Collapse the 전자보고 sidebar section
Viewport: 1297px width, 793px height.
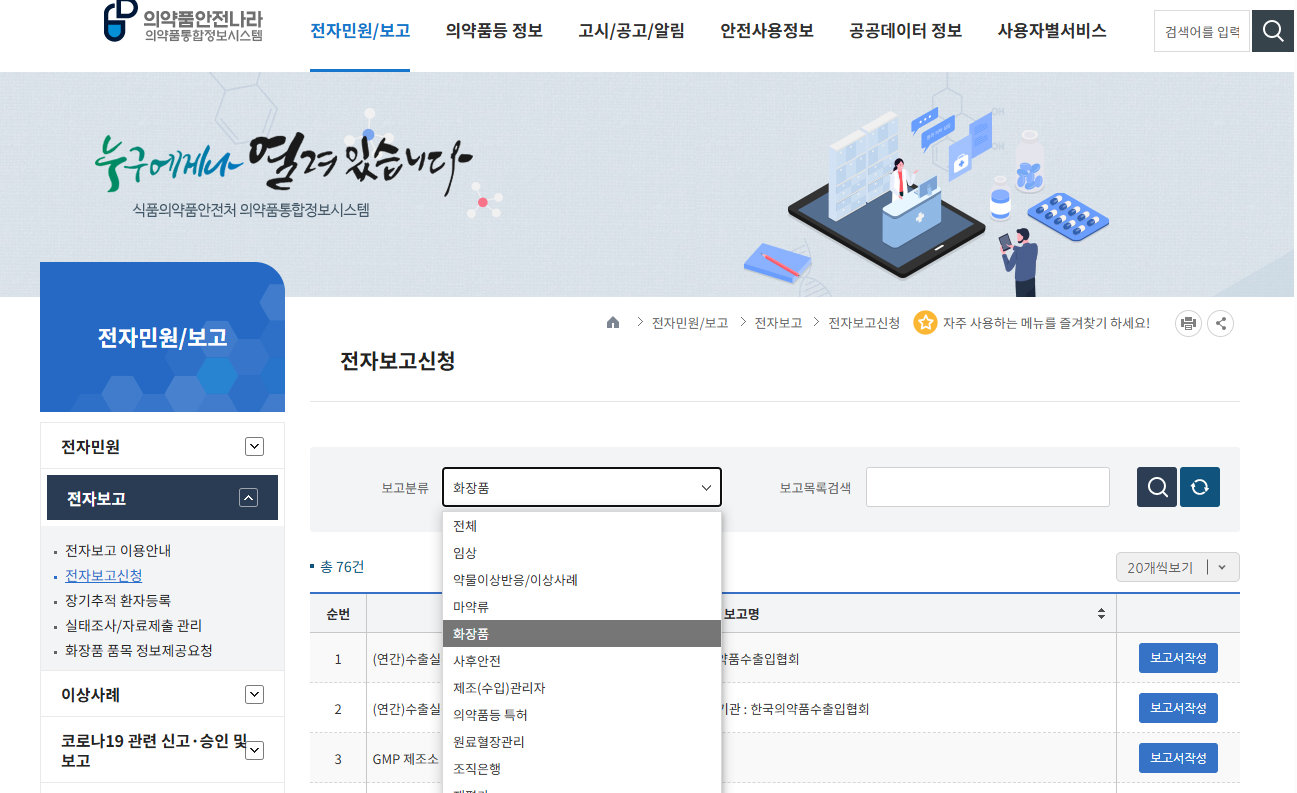pos(247,497)
